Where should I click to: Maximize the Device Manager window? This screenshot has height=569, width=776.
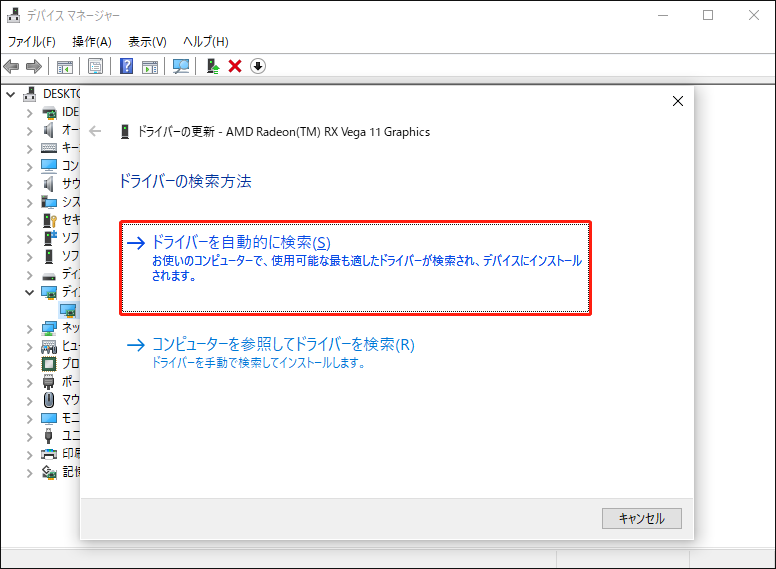[708, 15]
